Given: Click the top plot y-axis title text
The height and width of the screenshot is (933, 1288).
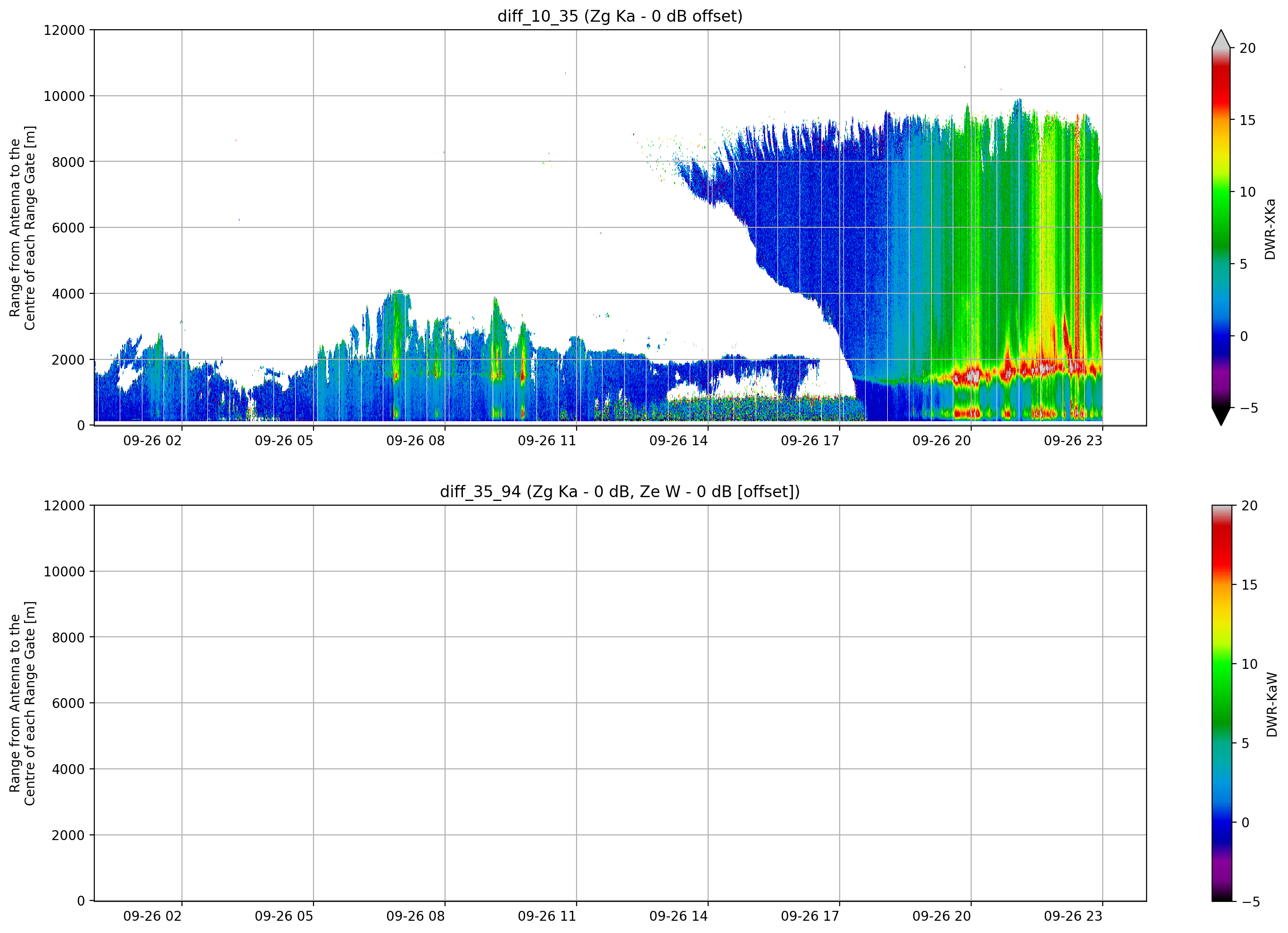Looking at the screenshot, I should point(22,228).
